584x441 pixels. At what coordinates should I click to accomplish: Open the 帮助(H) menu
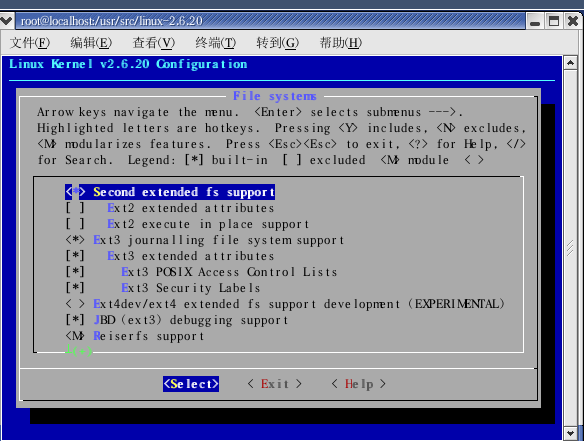(x=341, y=43)
